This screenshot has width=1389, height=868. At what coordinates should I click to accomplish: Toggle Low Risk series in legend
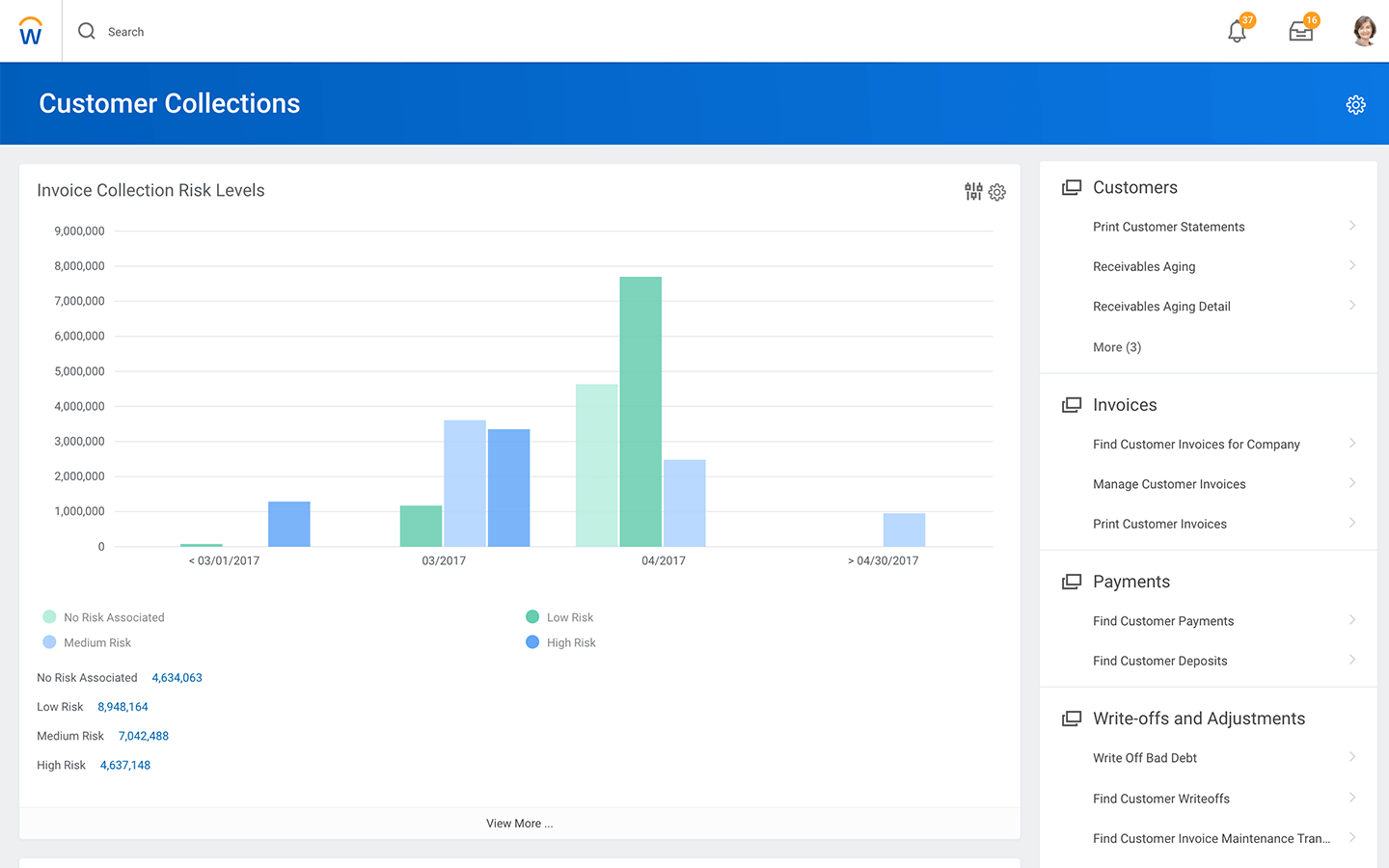pos(569,617)
